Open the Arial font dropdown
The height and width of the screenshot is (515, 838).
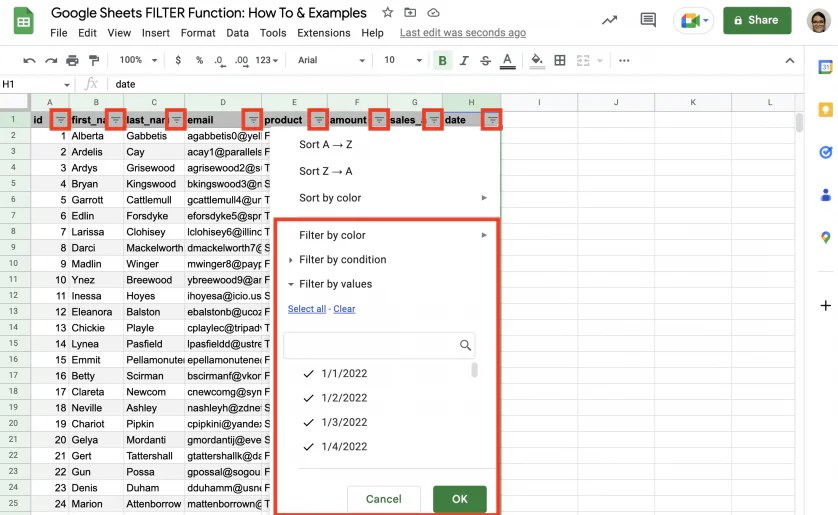click(x=331, y=60)
